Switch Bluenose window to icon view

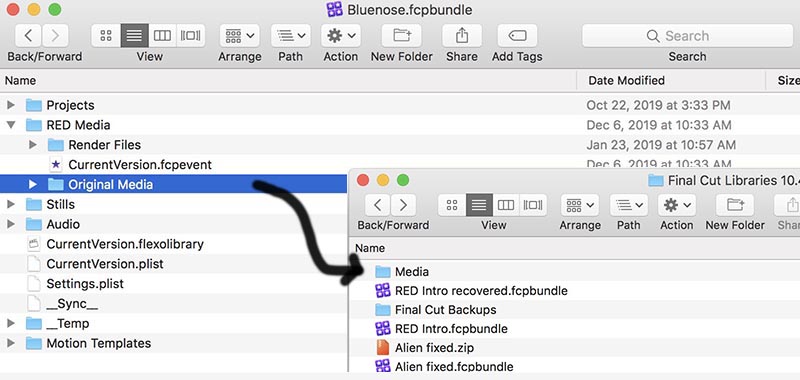pyautogui.click(x=106, y=36)
